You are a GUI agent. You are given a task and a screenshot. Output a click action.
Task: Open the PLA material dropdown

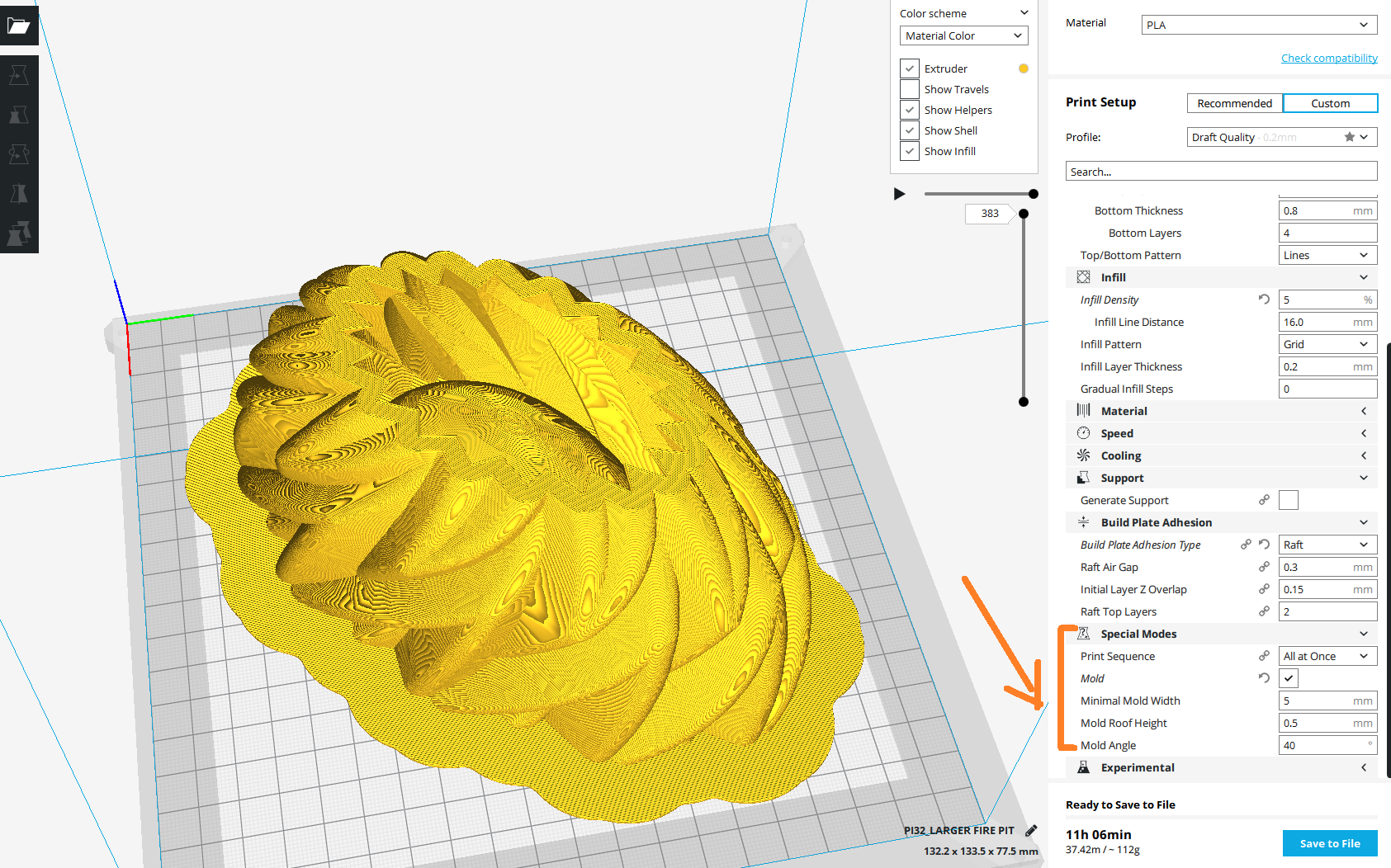coord(1259,25)
